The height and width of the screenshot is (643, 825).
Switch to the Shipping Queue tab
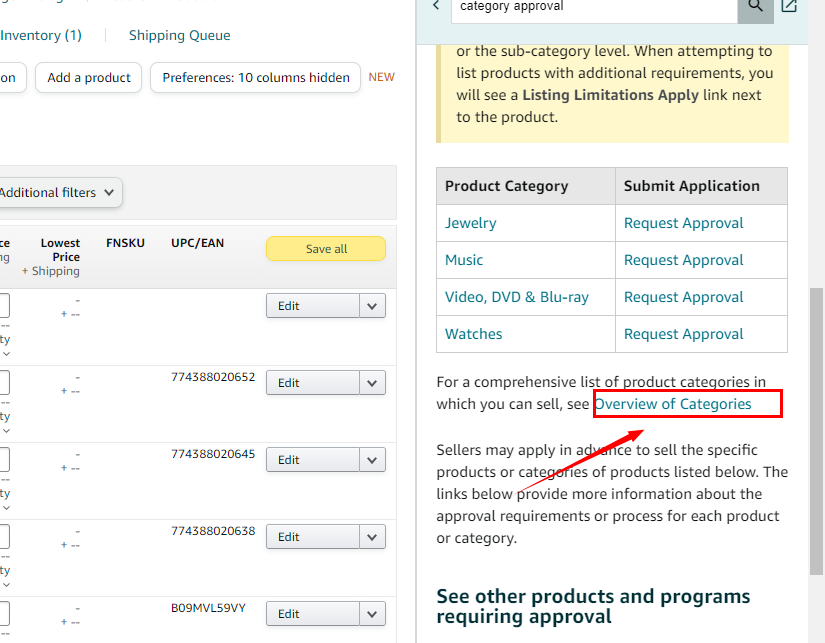pos(179,35)
